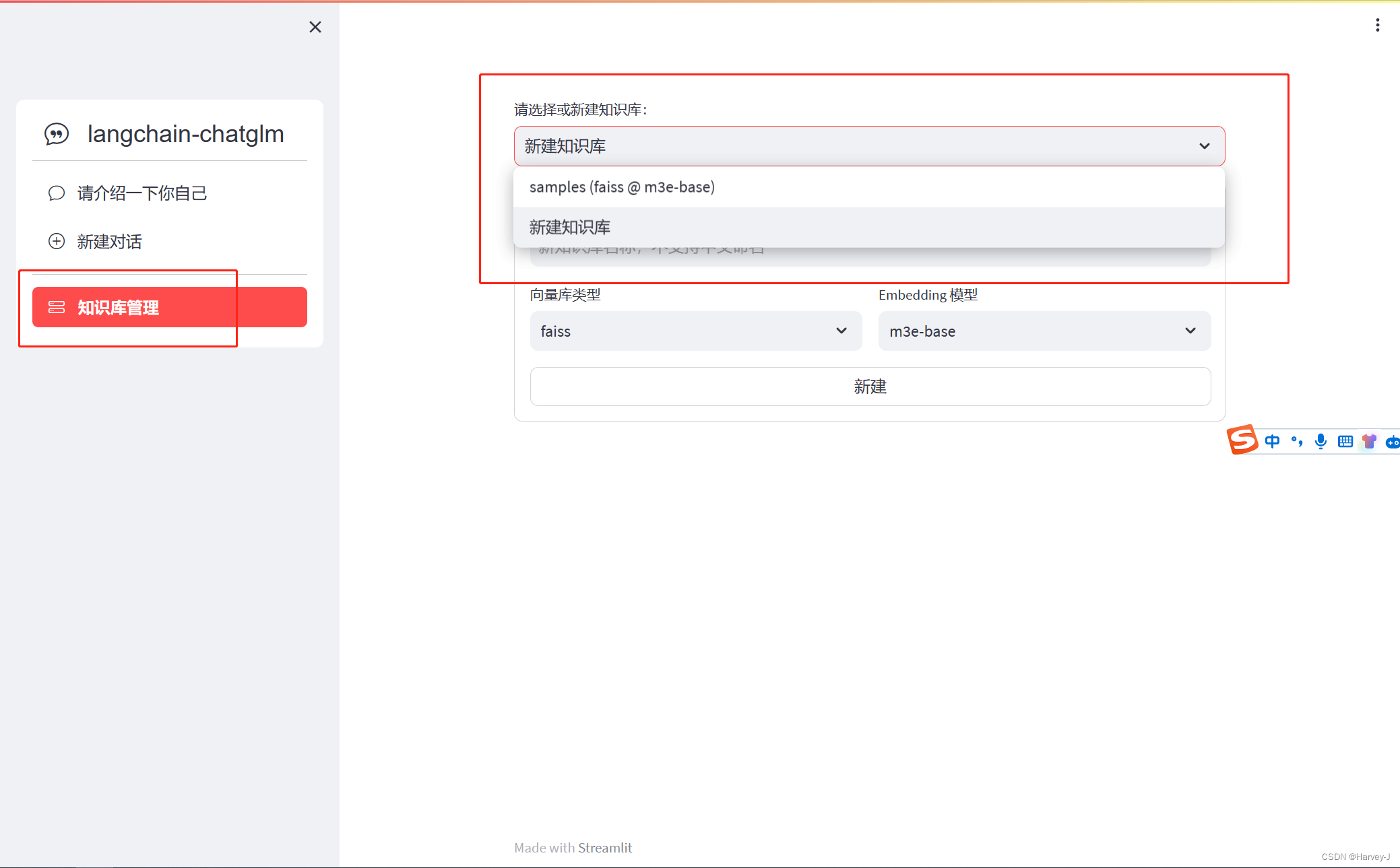This screenshot has width=1400, height=868.
Task: Collapse the knowledge base select dropdown arrow
Action: point(1204,146)
